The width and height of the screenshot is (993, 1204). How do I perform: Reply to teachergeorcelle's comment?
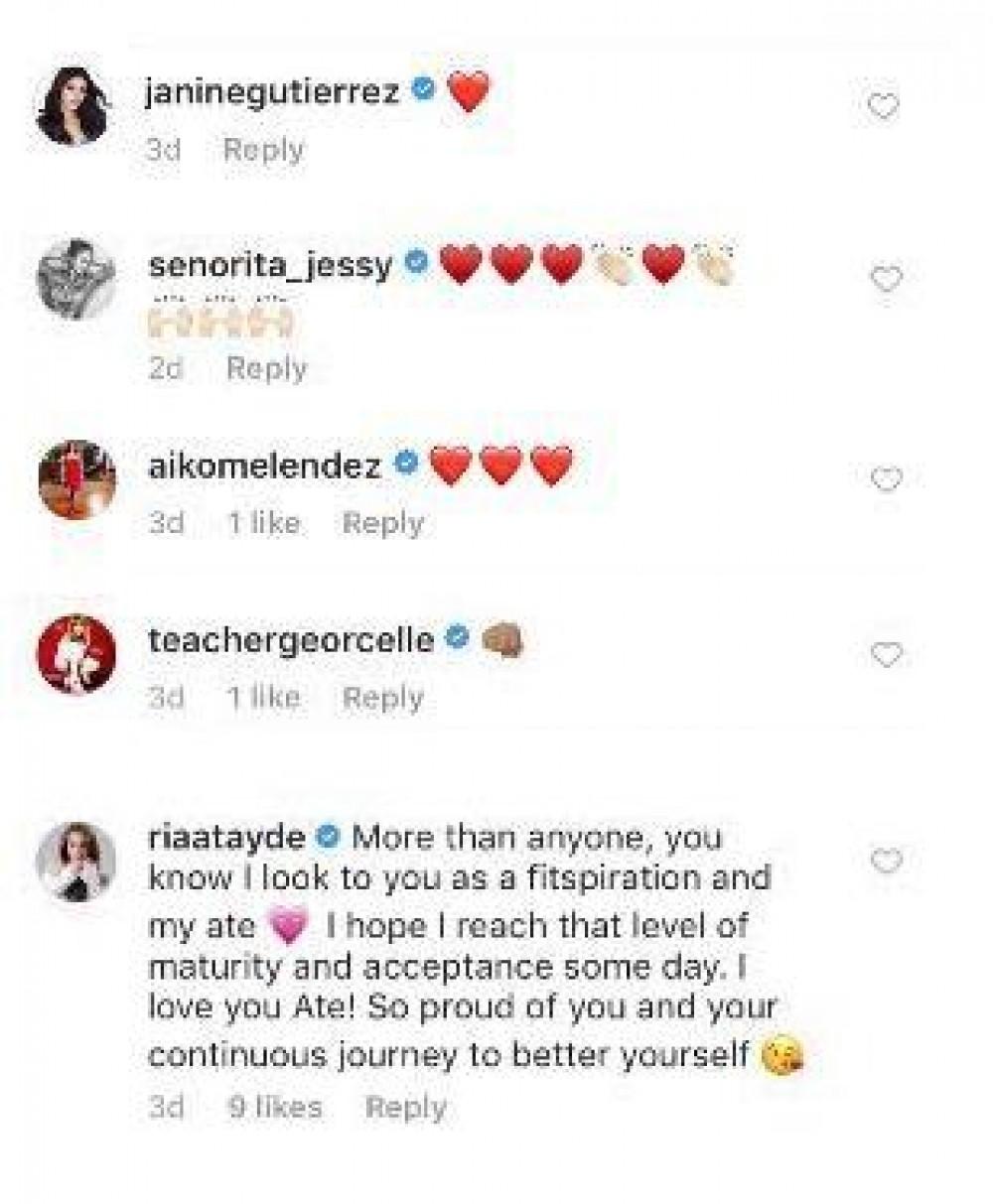click(x=383, y=698)
